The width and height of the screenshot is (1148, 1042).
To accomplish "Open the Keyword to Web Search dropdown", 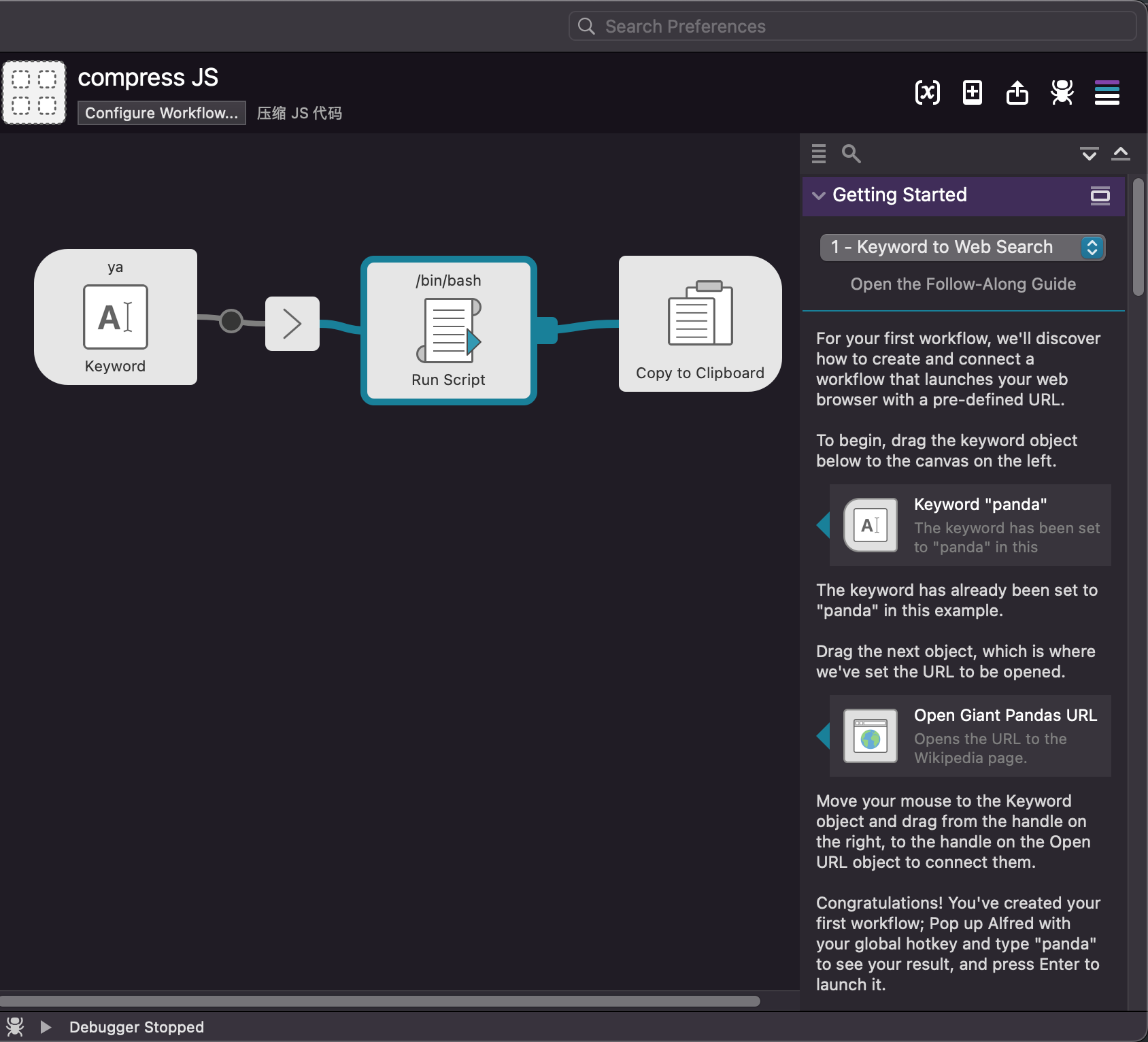I will click(962, 247).
